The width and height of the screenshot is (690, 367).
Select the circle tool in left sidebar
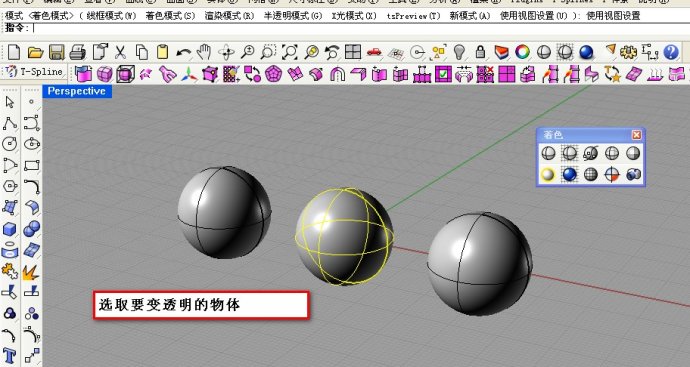tap(10, 144)
